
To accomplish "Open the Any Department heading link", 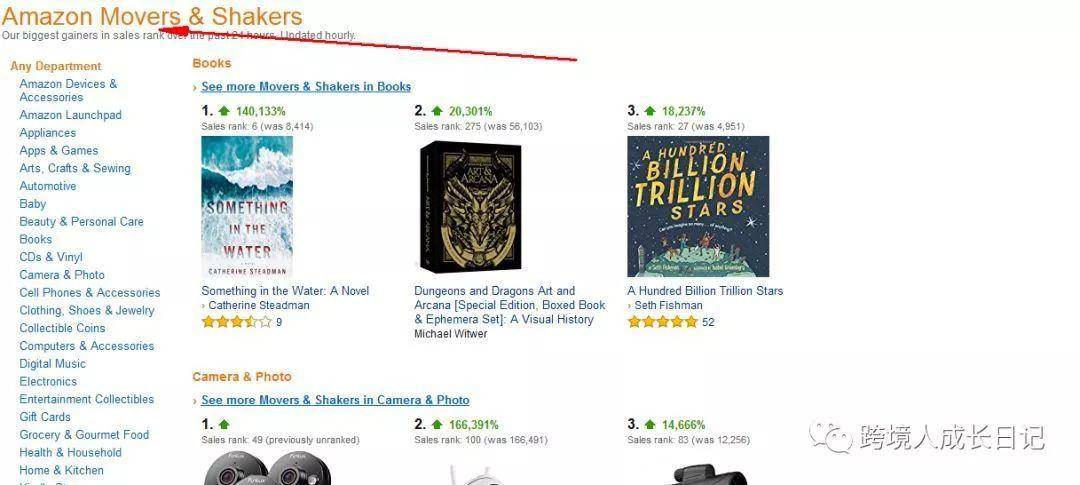I will pos(56,66).
